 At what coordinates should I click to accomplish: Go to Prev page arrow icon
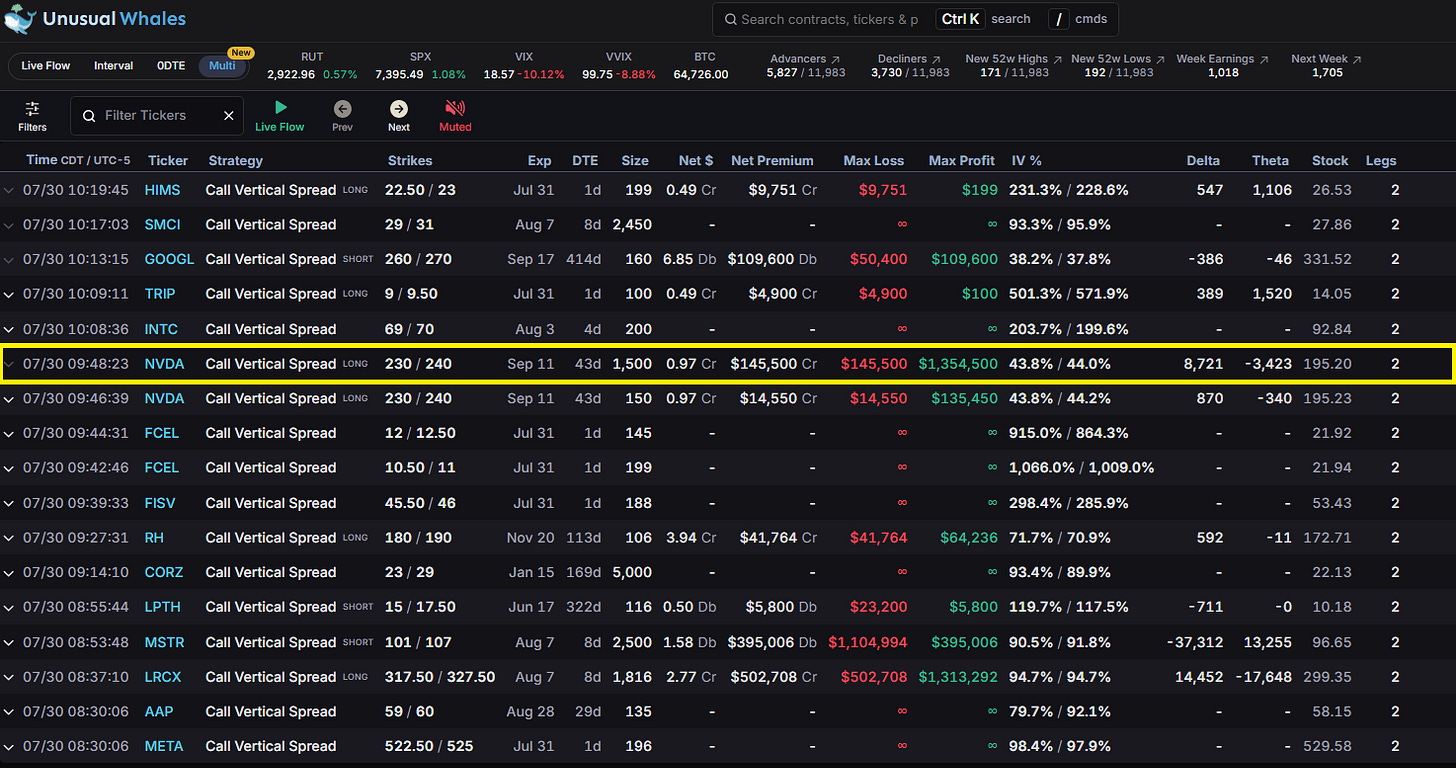point(342,109)
